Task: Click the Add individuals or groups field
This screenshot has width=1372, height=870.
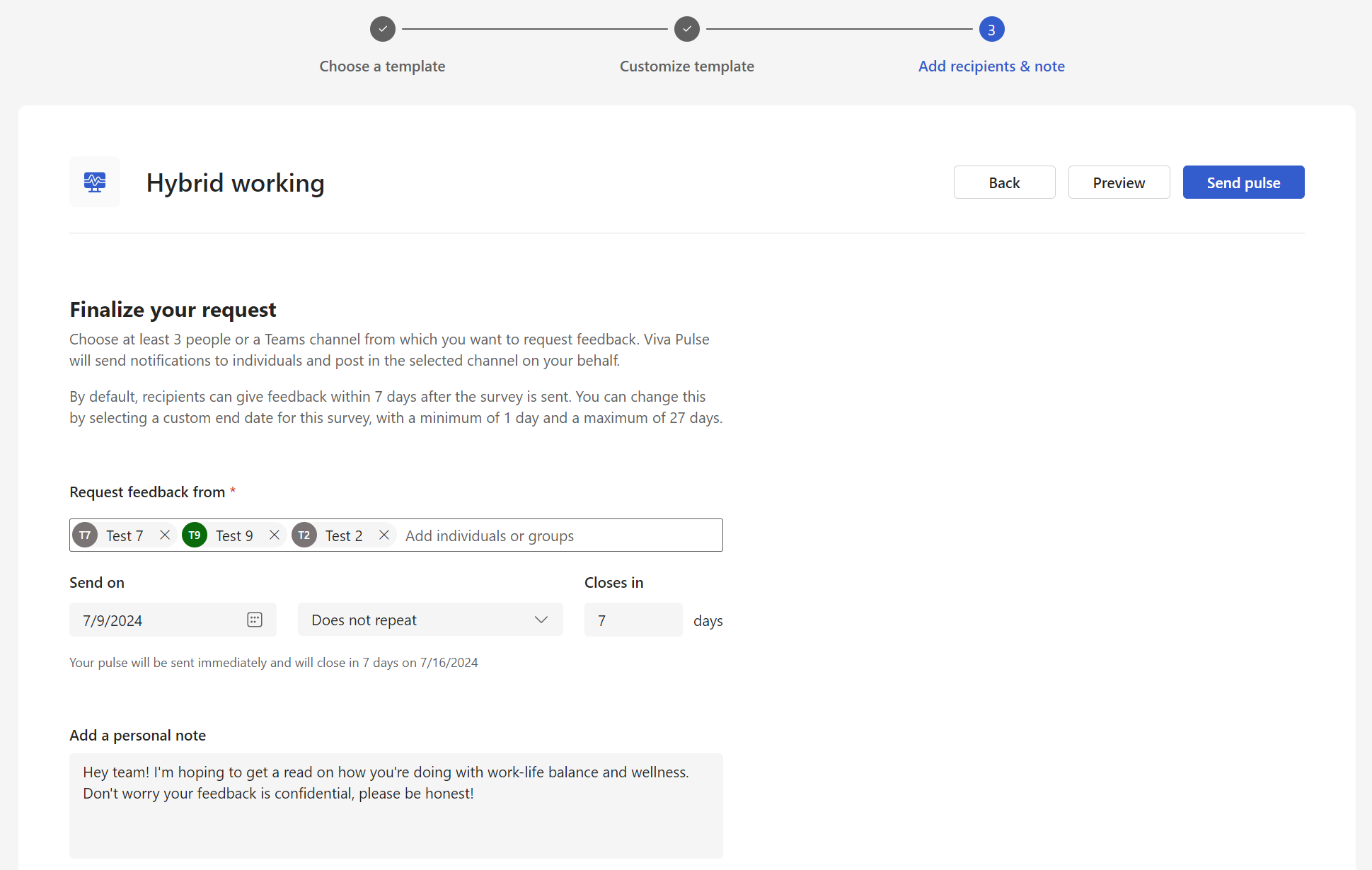Action: pyautogui.click(x=559, y=535)
